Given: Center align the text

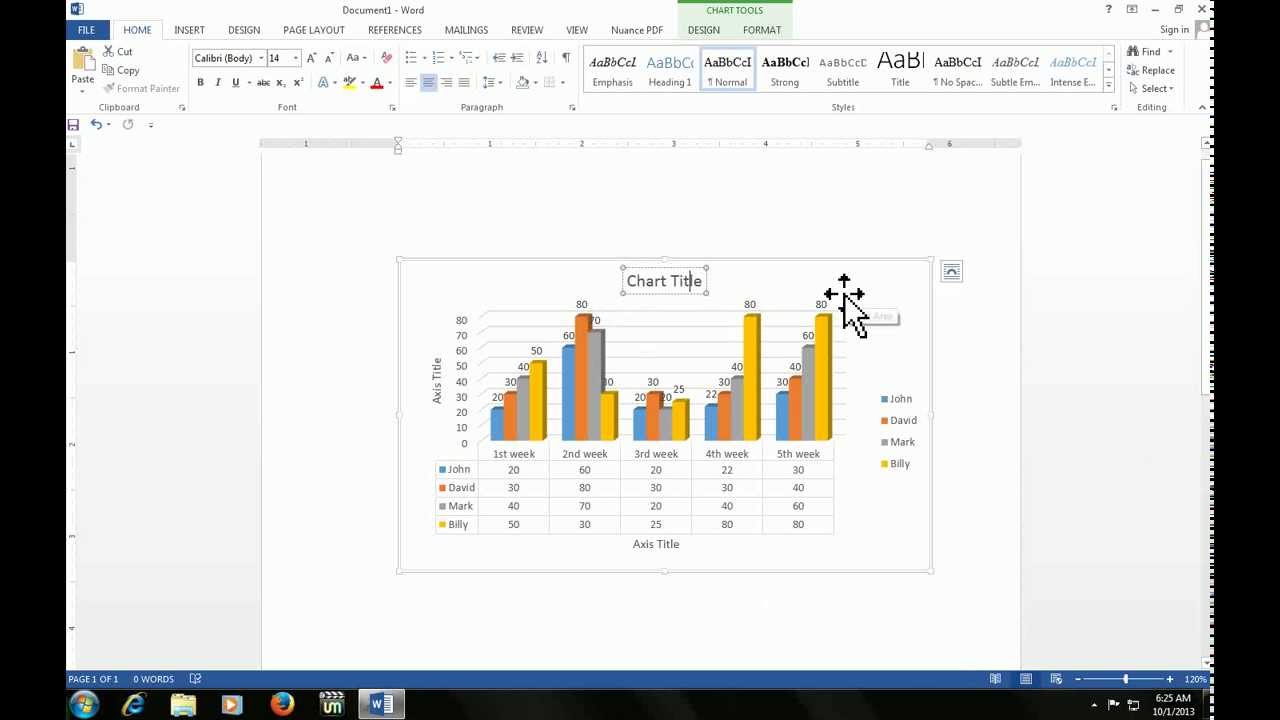Looking at the screenshot, I should [428, 83].
